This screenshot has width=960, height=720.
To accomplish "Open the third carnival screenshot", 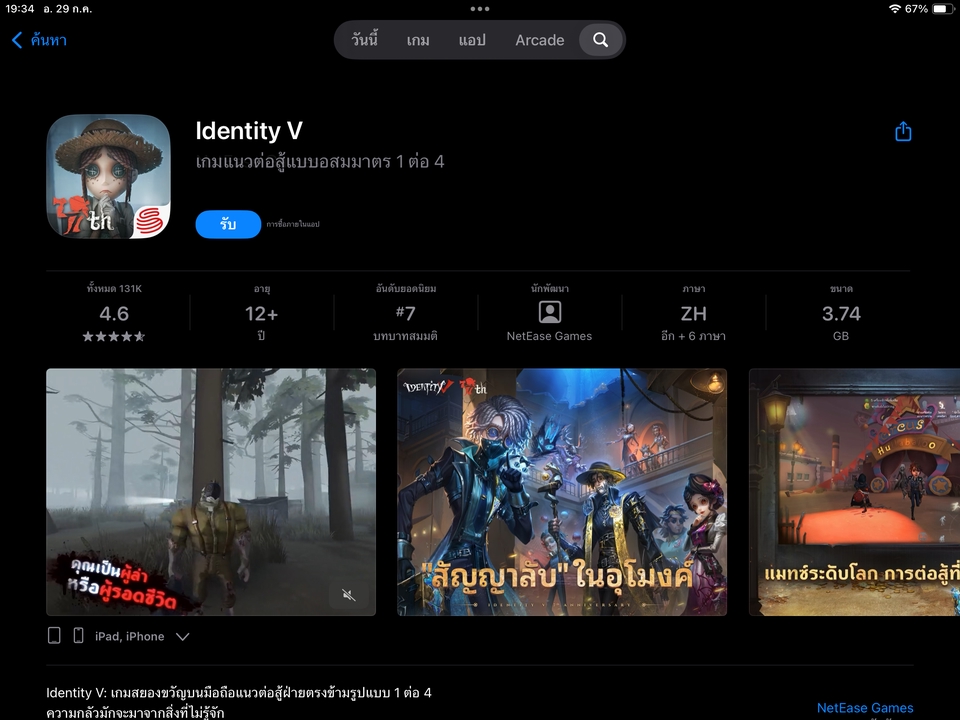I will pos(854,491).
